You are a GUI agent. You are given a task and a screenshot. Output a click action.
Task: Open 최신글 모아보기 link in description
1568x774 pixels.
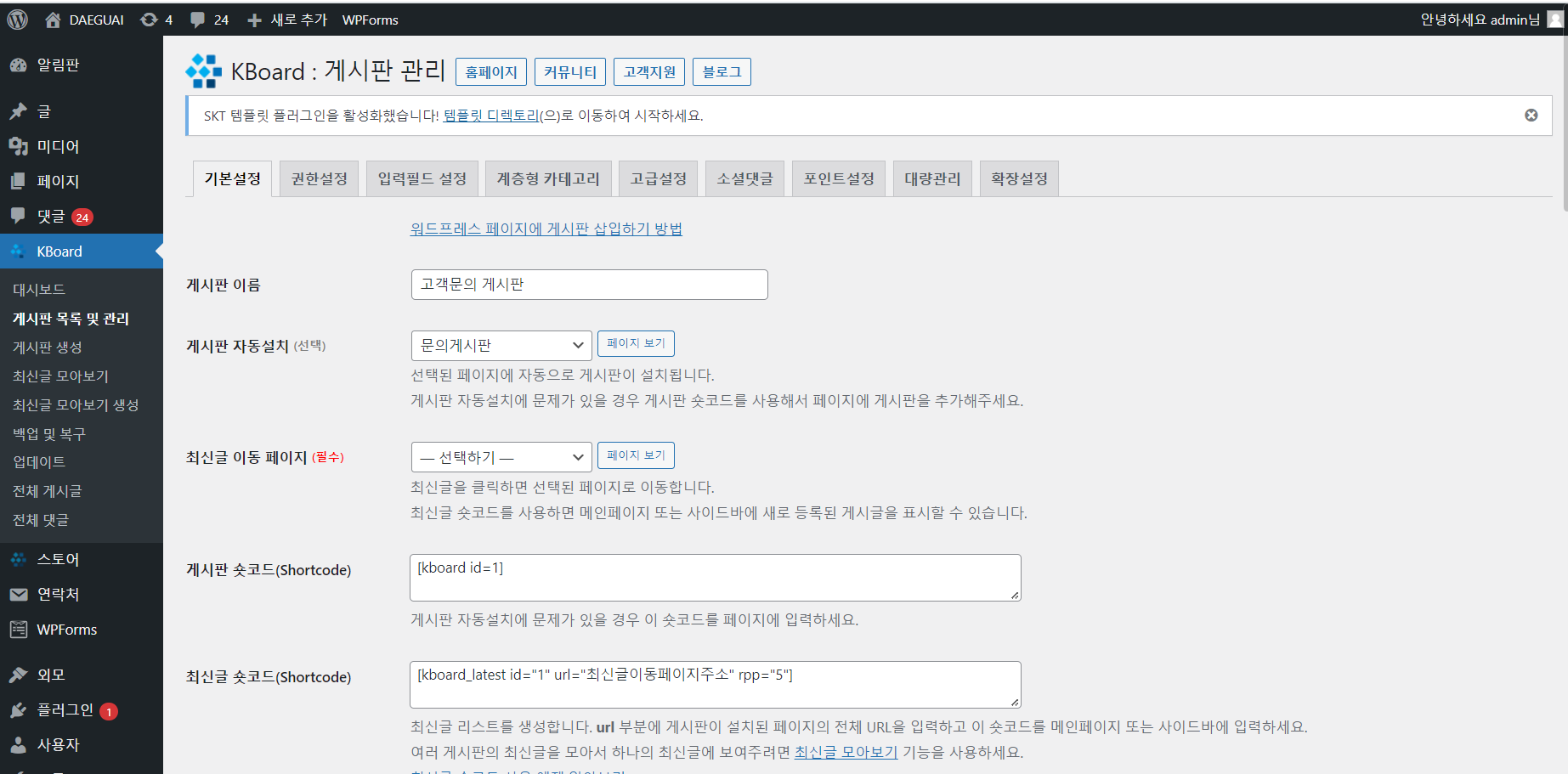point(846,752)
